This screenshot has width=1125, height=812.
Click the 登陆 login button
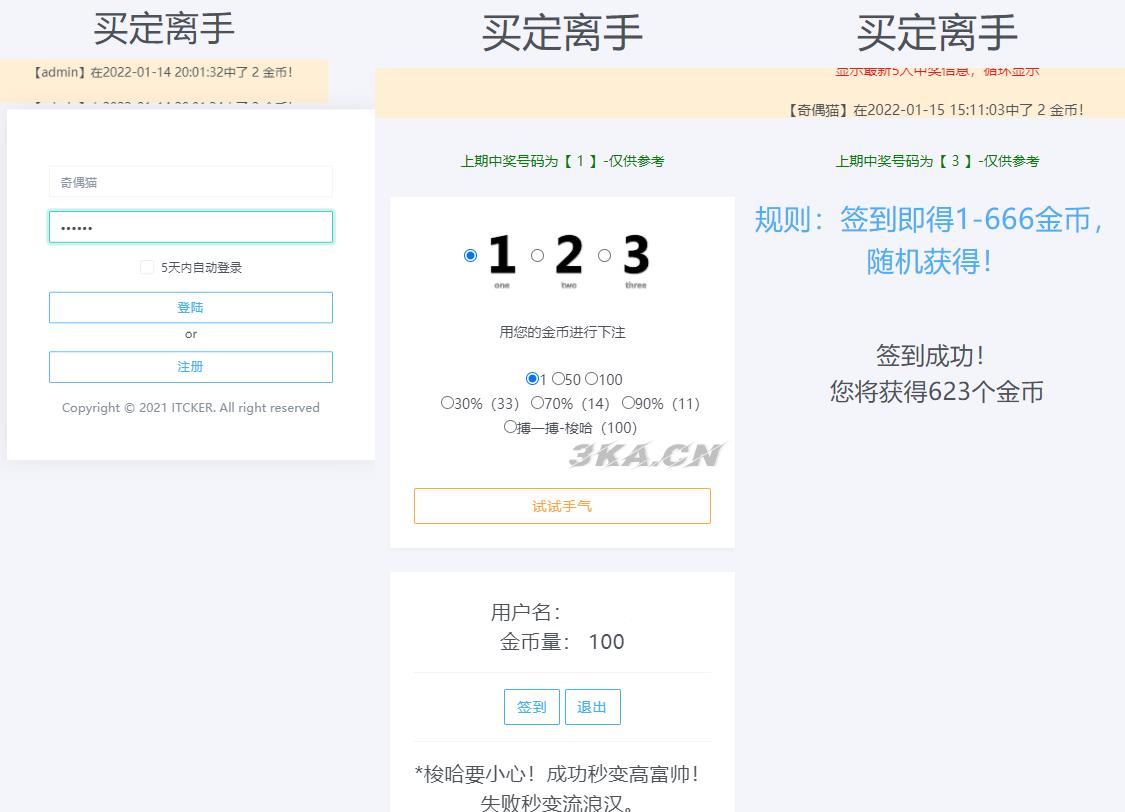tap(190, 307)
